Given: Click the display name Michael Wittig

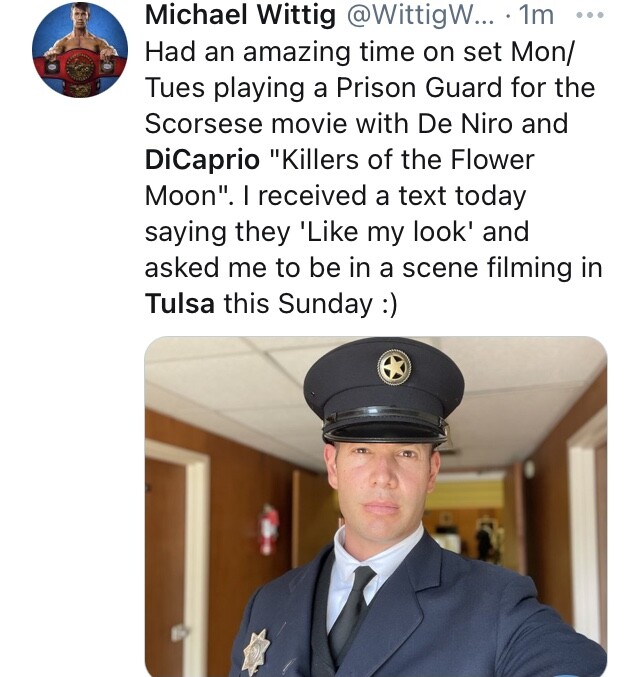Looking at the screenshot, I should tap(240, 16).
